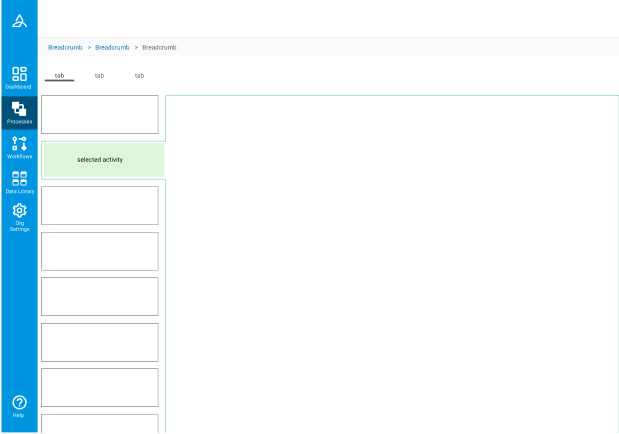Image resolution: width=619 pixels, height=434 pixels.
Task: Click the second Breadcrumb link
Action: pos(112,47)
